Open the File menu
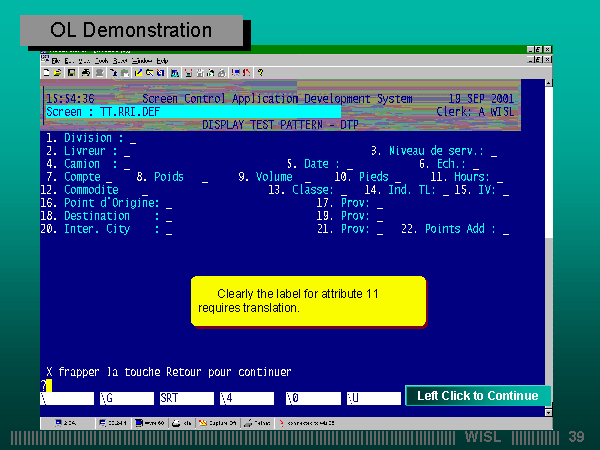 tap(57, 61)
